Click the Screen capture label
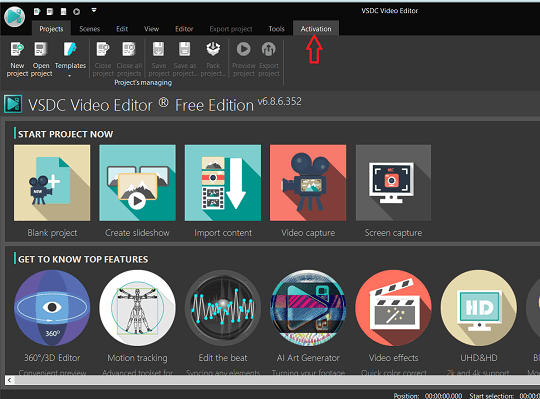The width and height of the screenshot is (540, 399). tap(393, 233)
